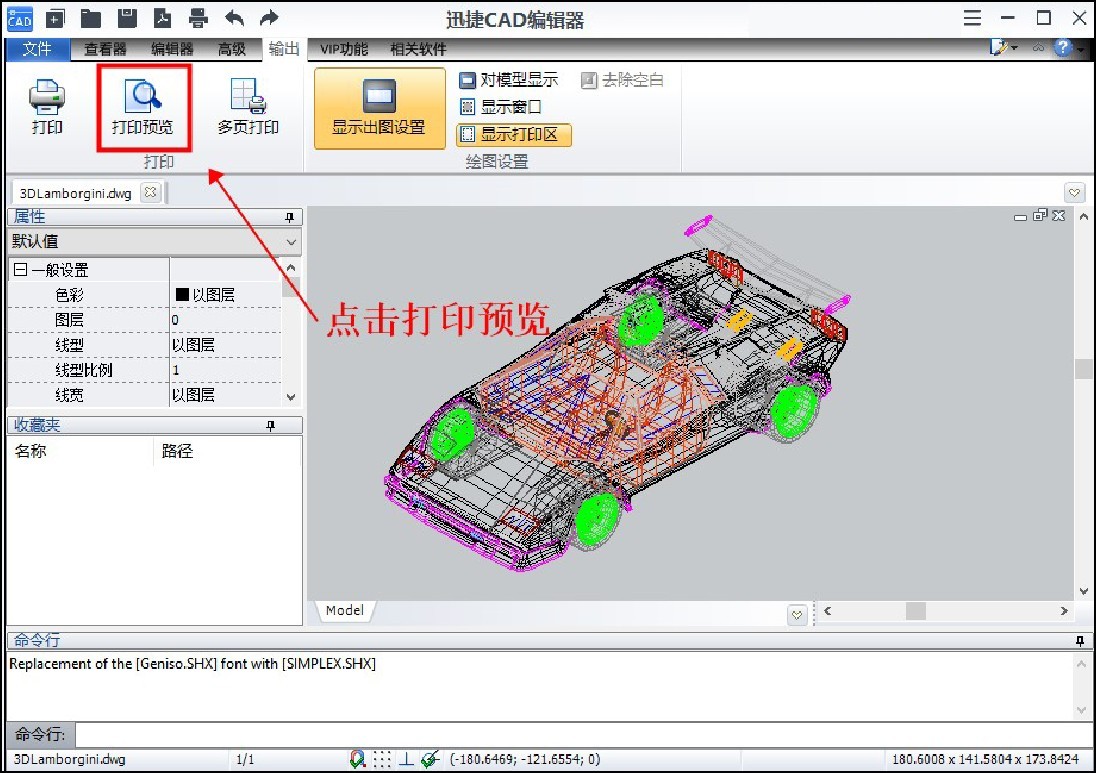The width and height of the screenshot is (1096, 773).
Task: Click the 线型比例 value 1
Action: (x=226, y=370)
